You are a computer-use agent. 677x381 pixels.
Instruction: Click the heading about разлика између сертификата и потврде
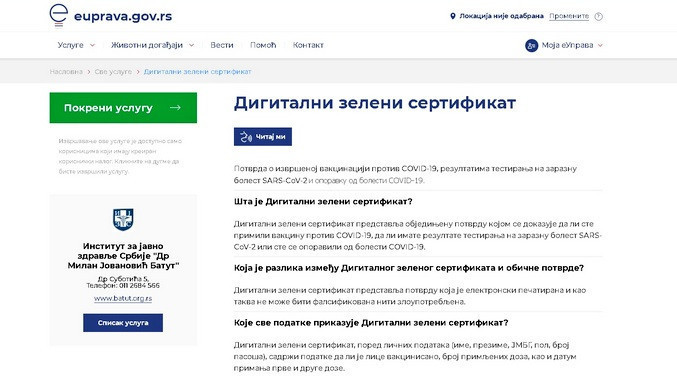click(408, 268)
